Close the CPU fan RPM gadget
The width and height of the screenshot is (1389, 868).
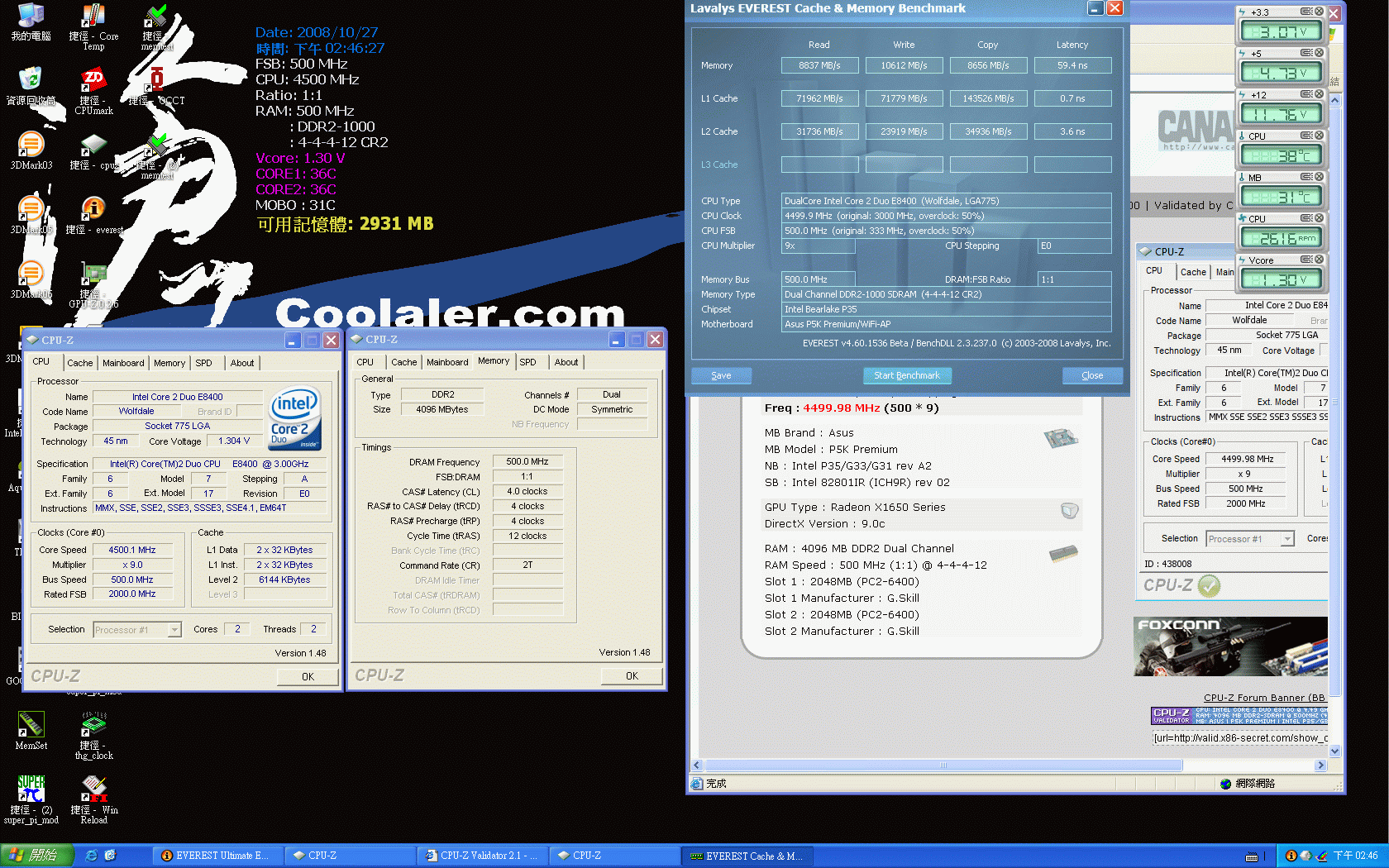[1320, 218]
